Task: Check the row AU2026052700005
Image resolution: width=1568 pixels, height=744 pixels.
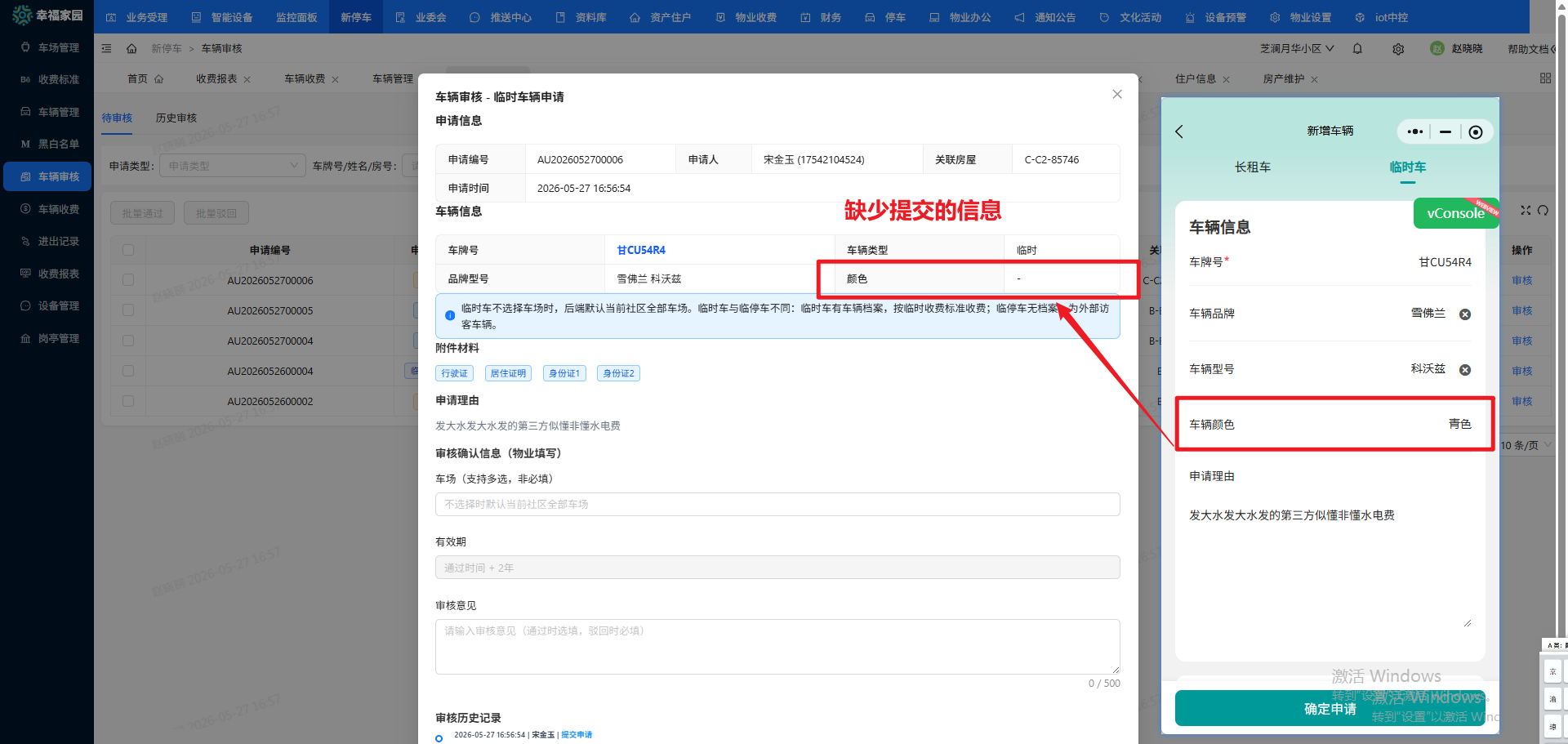Action: (x=128, y=310)
